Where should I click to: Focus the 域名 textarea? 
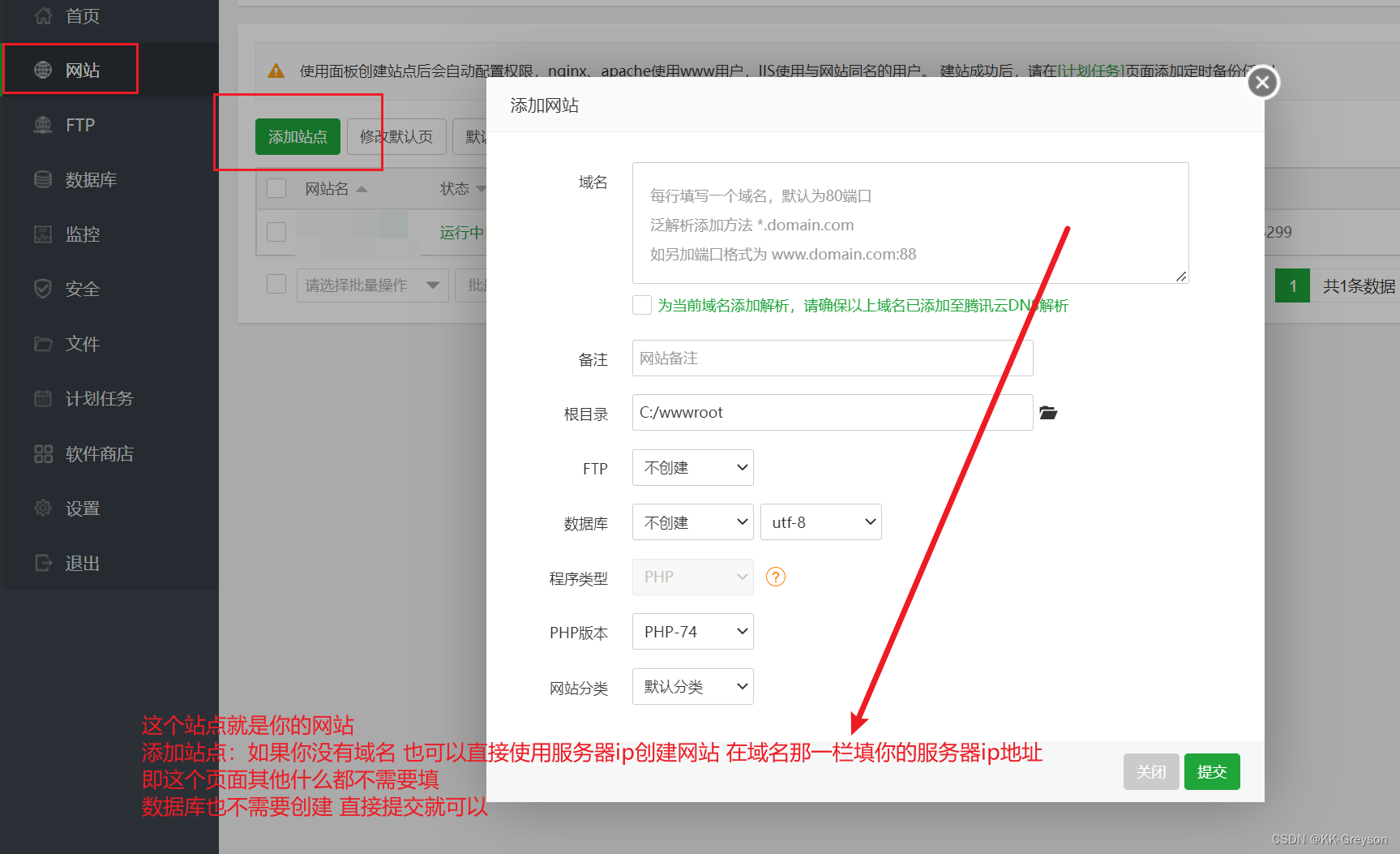coord(910,223)
